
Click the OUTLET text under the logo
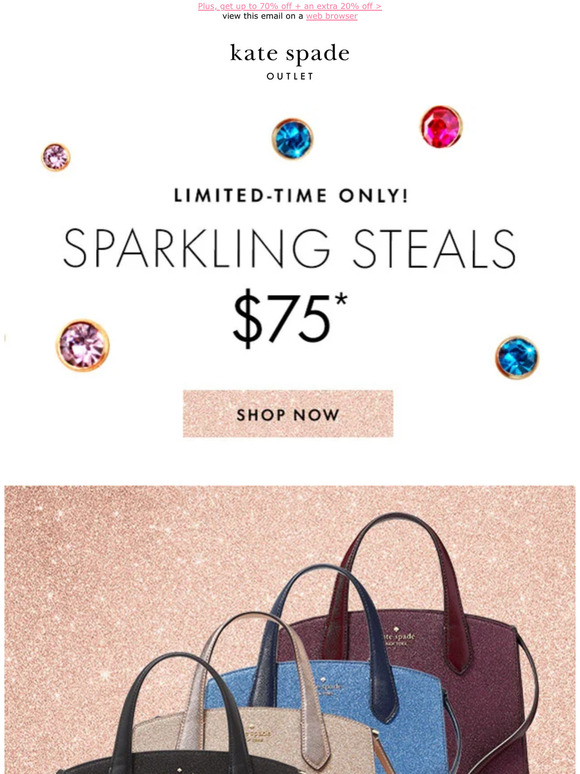(x=290, y=77)
